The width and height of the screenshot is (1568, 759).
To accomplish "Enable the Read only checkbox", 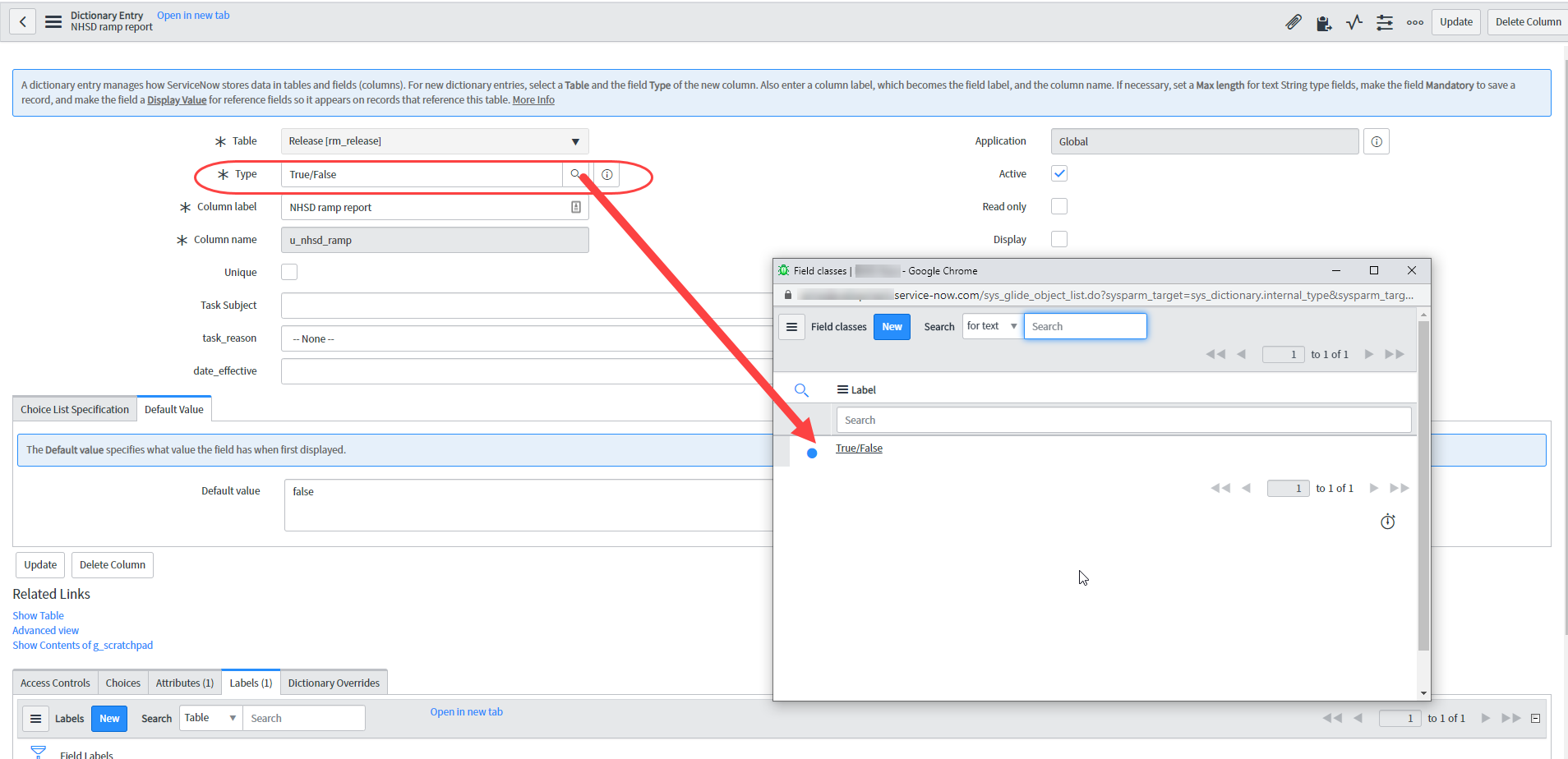I will point(1058,206).
